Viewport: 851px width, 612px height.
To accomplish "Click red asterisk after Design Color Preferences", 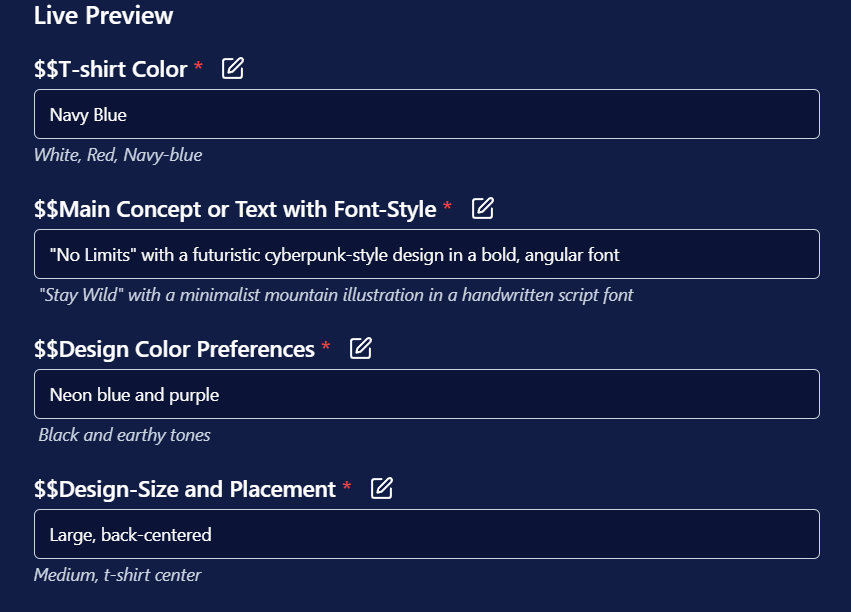I will (x=326, y=346).
